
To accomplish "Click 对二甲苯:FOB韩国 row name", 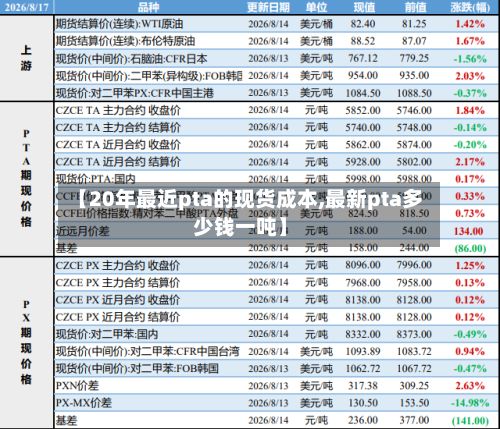I will (x=137, y=369).
